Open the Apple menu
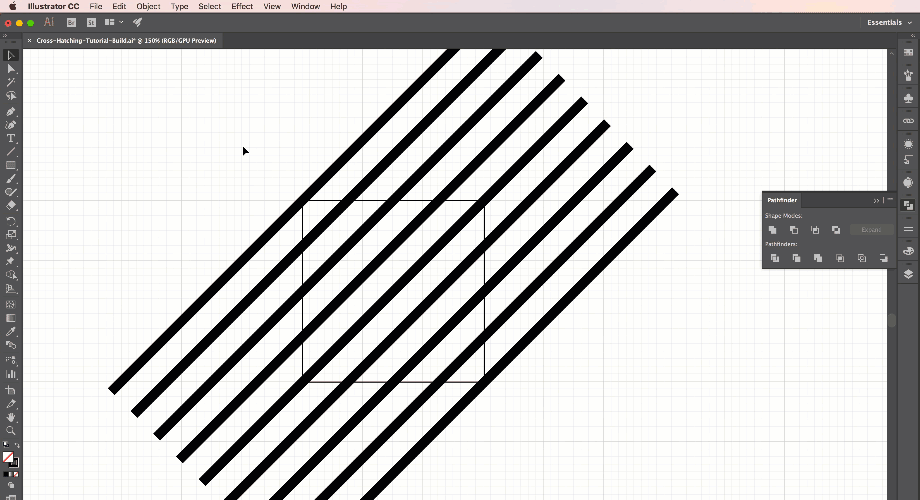920x500 pixels. (12, 6)
